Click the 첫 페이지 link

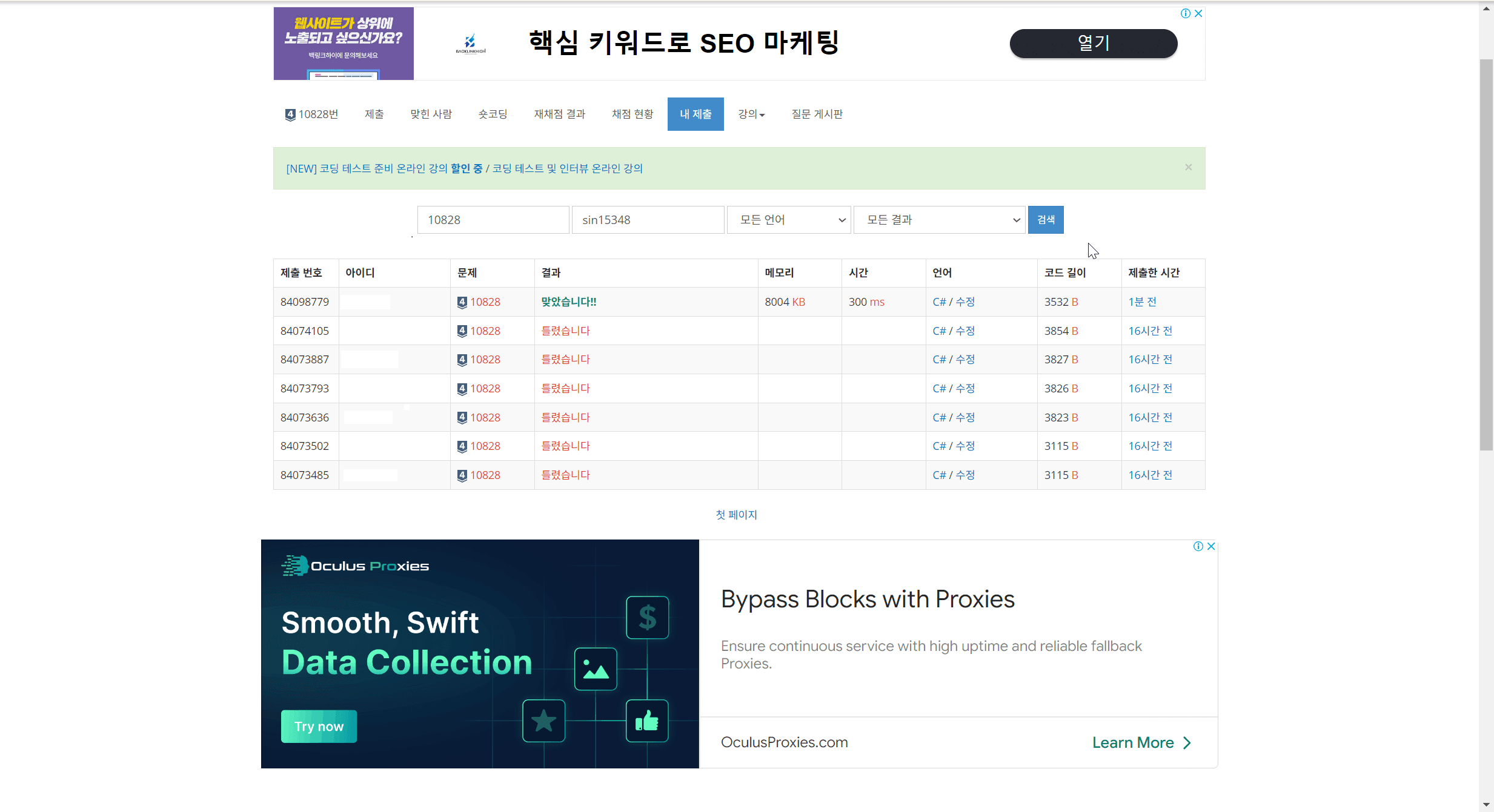[x=736, y=515]
